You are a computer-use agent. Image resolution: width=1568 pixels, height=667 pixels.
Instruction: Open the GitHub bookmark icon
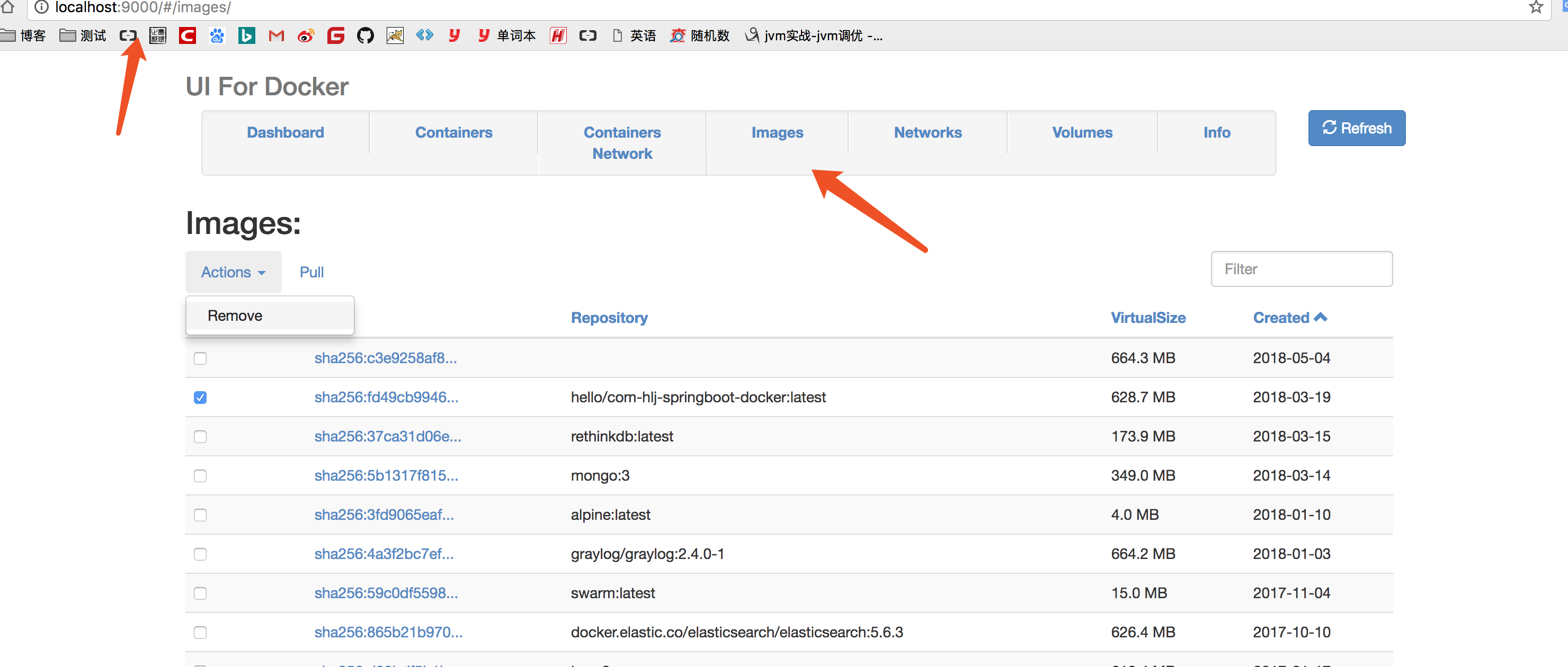[x=364, y=36]
